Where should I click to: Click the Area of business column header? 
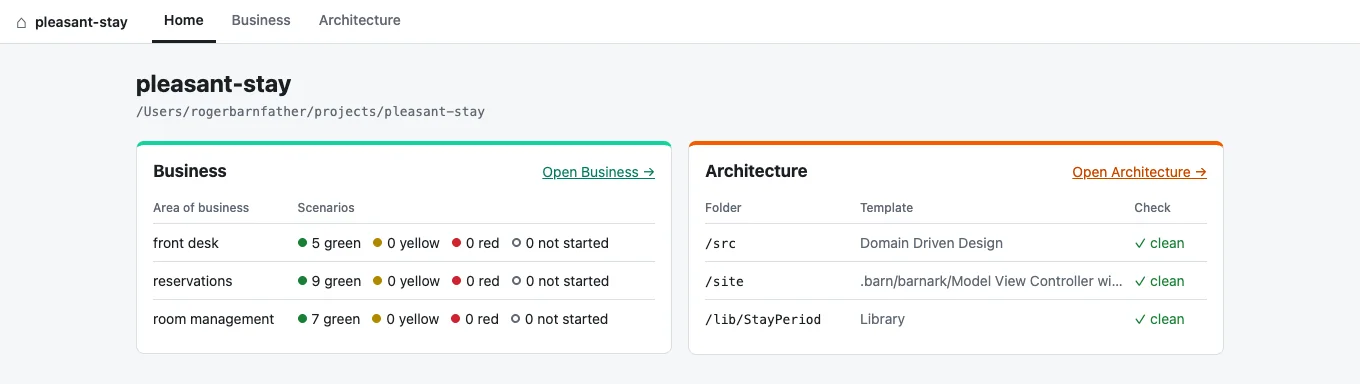[201, 208]
